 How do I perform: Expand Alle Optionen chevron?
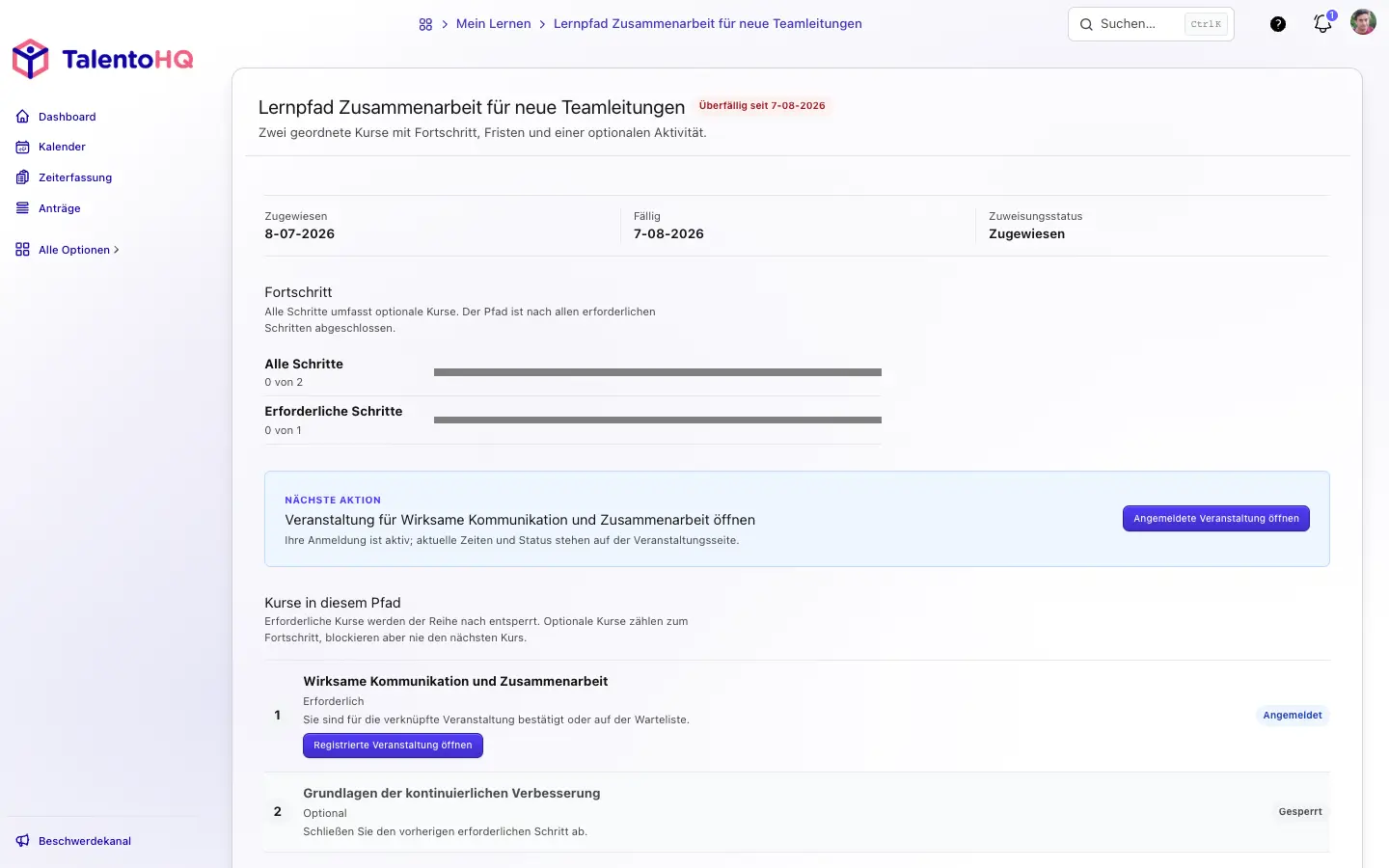[117, 250]
